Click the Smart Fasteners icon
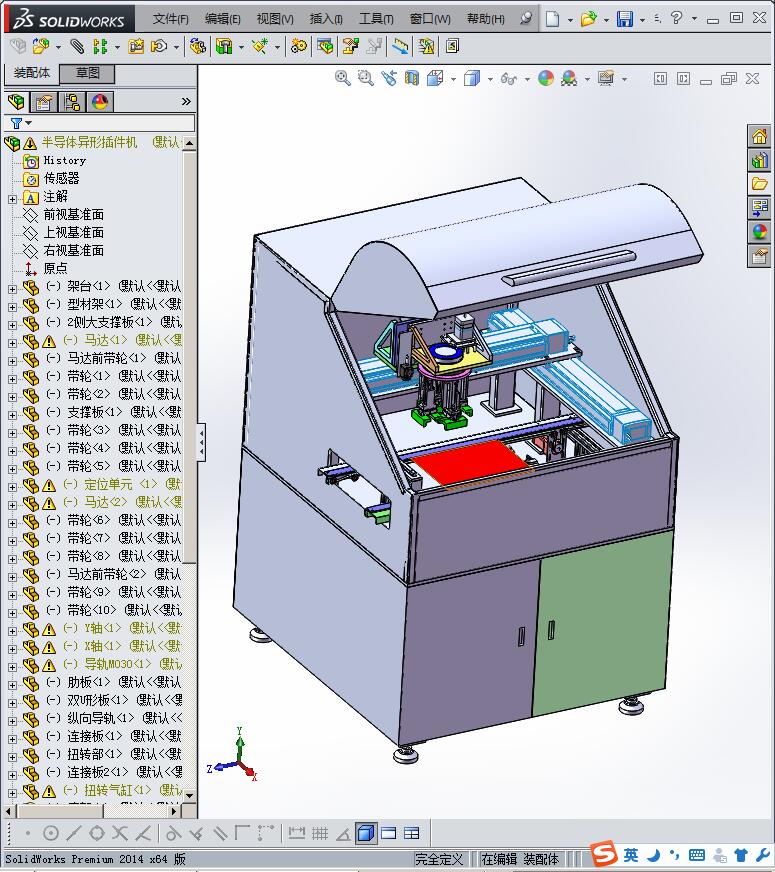 pyautogui.click(x=136, y=46)
